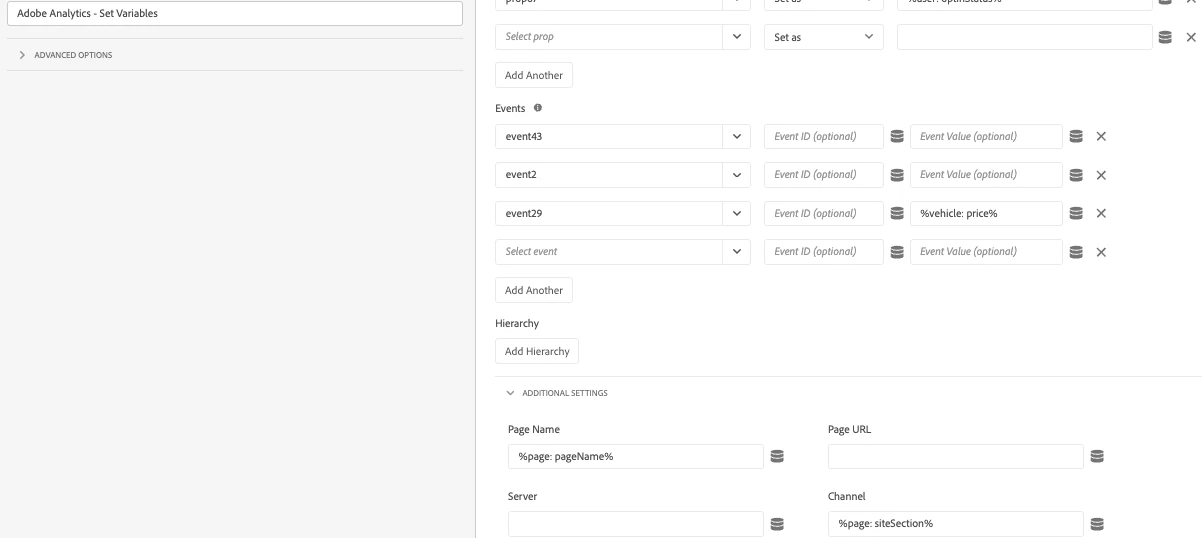Screen dimensions: 1202x538
Task: Focus the Server field
Action: (636, 524)
